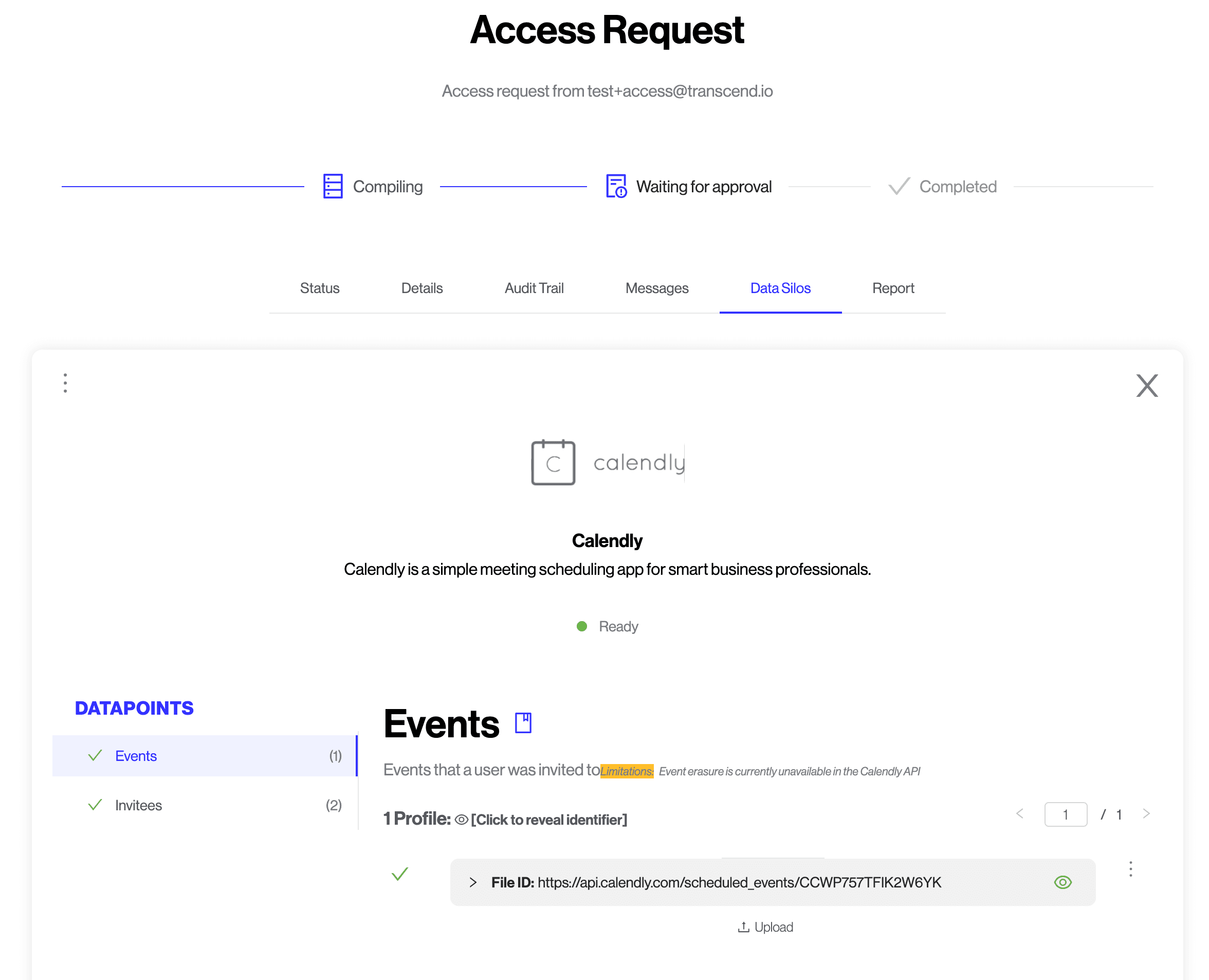Click the Waiting for approval document icon
The height and width of the screenshot is (980, 1209).
pyautogui.click(x=616, y=186)
